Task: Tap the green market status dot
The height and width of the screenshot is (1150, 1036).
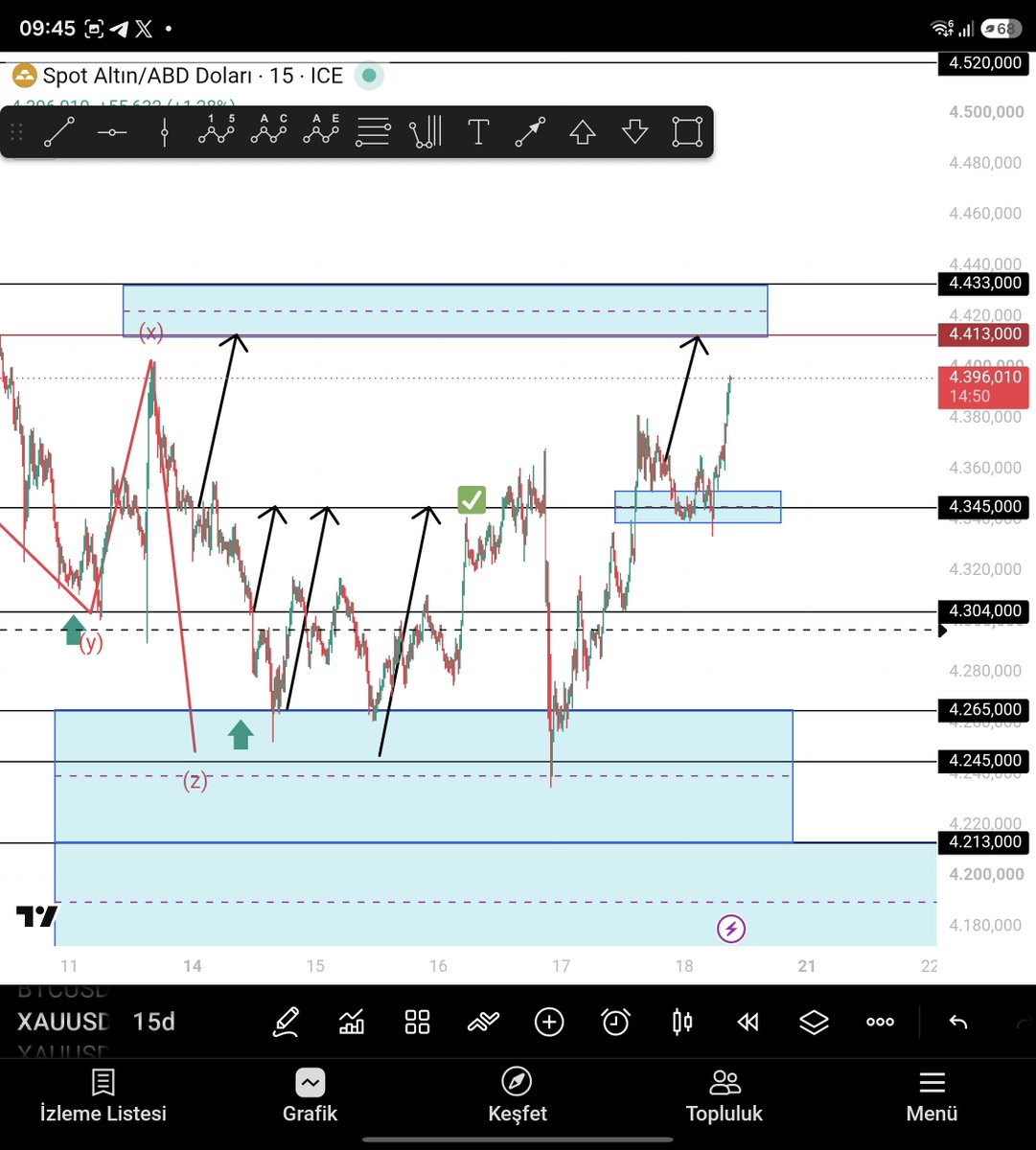Action: pyautogui.click(x=369, y=76)
